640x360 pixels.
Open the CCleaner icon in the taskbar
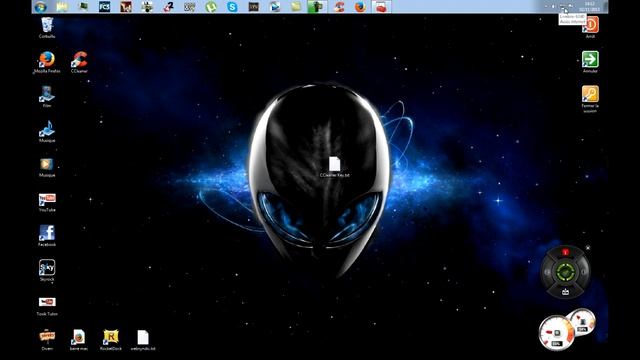tap(339, 7)
